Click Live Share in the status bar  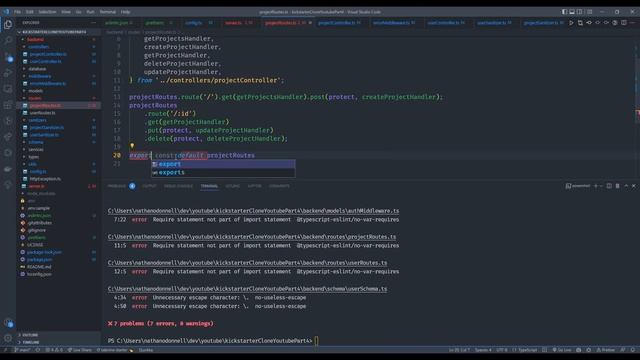pyautogui.click(x=80, y=350)
